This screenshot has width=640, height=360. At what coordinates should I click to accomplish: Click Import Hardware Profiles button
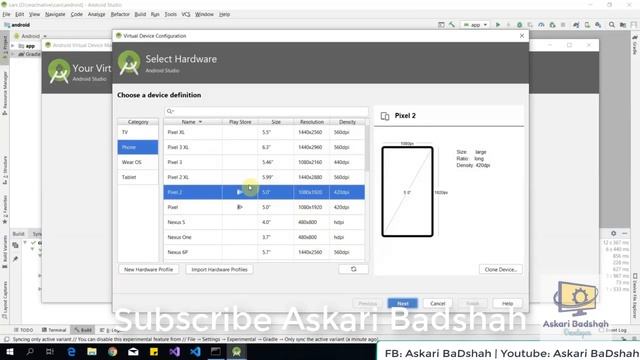[219, 269]
